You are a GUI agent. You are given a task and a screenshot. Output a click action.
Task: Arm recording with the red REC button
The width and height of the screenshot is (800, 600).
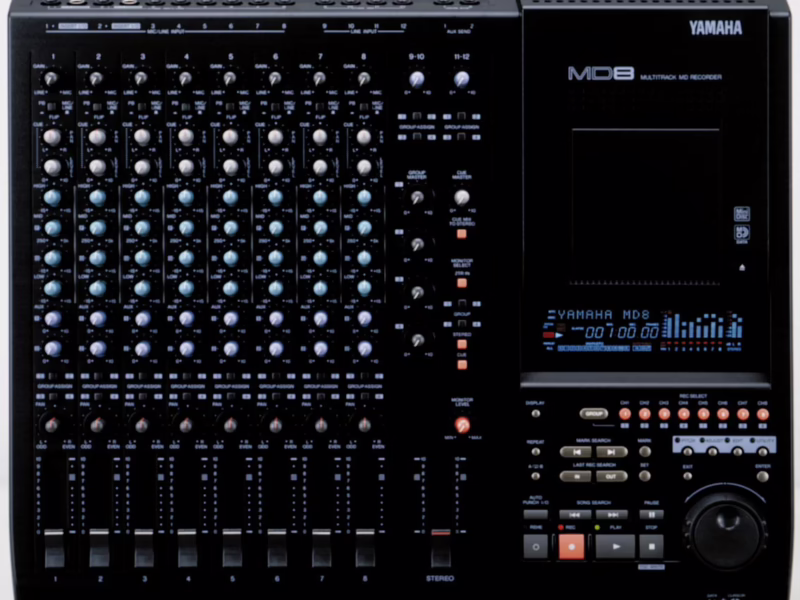click(x=571, y=546)
